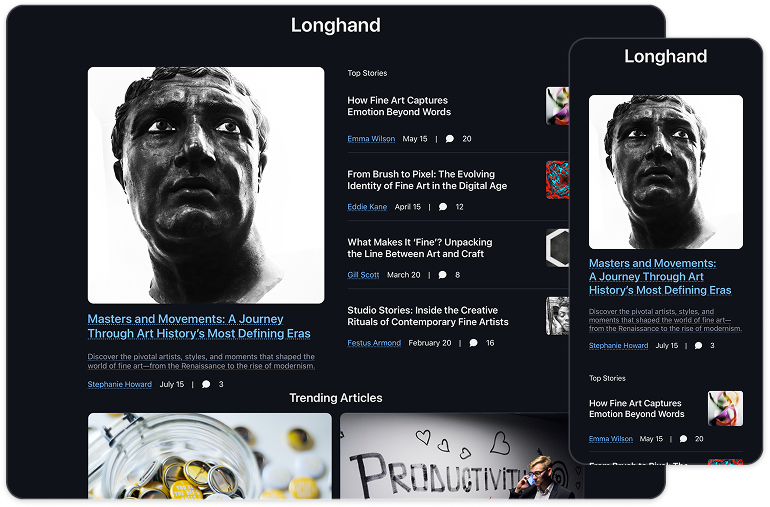Click the July 15 date in desktop view
Viewport: 770px width, 507px height.
(172, 384)
